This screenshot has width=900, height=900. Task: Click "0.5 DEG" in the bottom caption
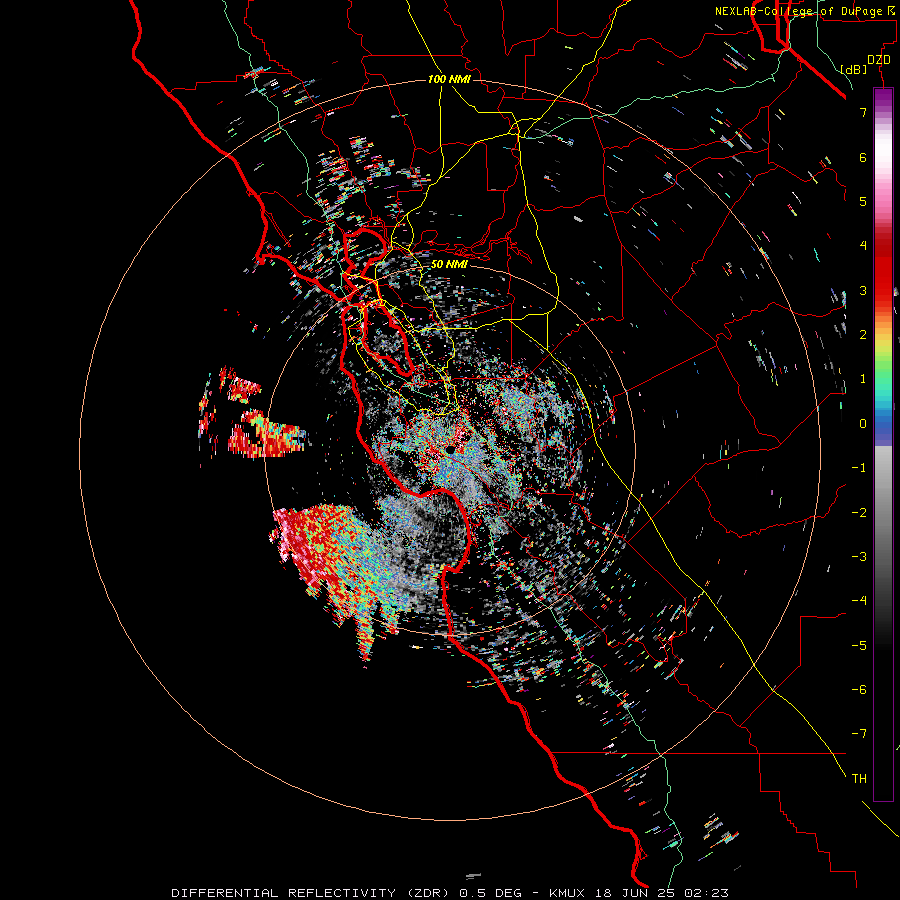pyautogui.click(x=491, y=893)
